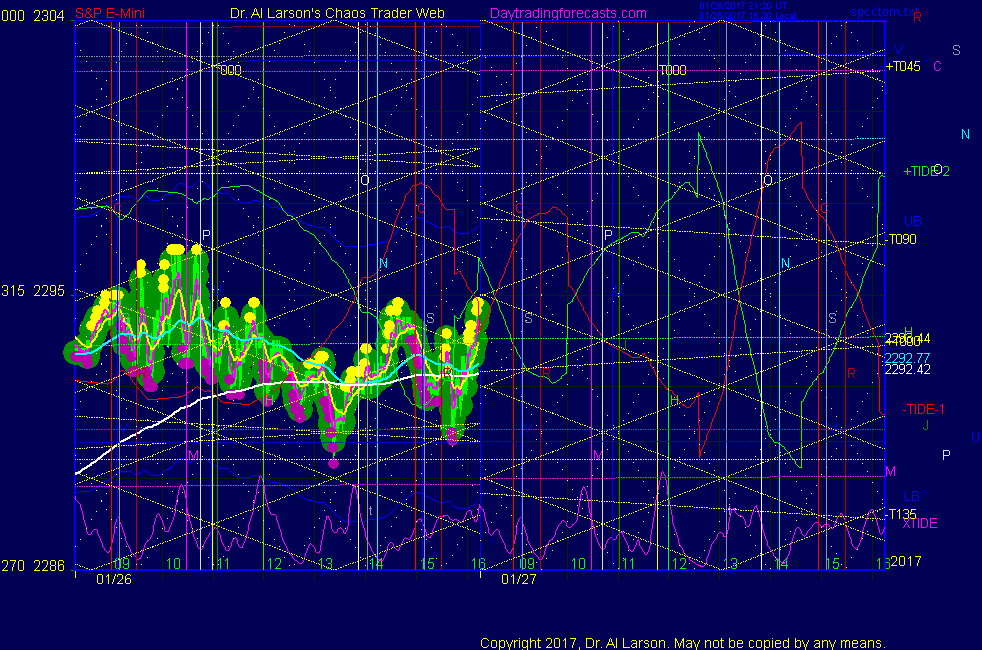Click the yellow 2017 year label
The width and height of the screenshot is (982, 650).
(906, 561)
